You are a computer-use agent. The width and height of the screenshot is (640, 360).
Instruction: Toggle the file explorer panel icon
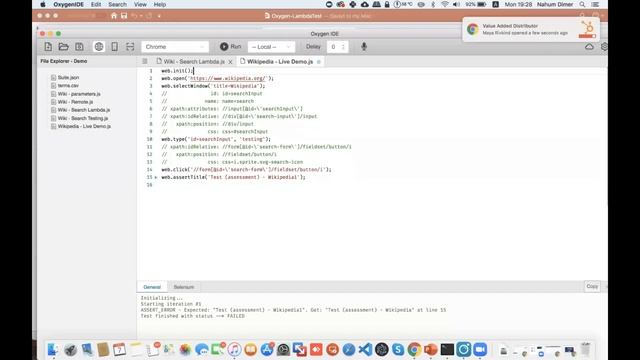point(145,61)
